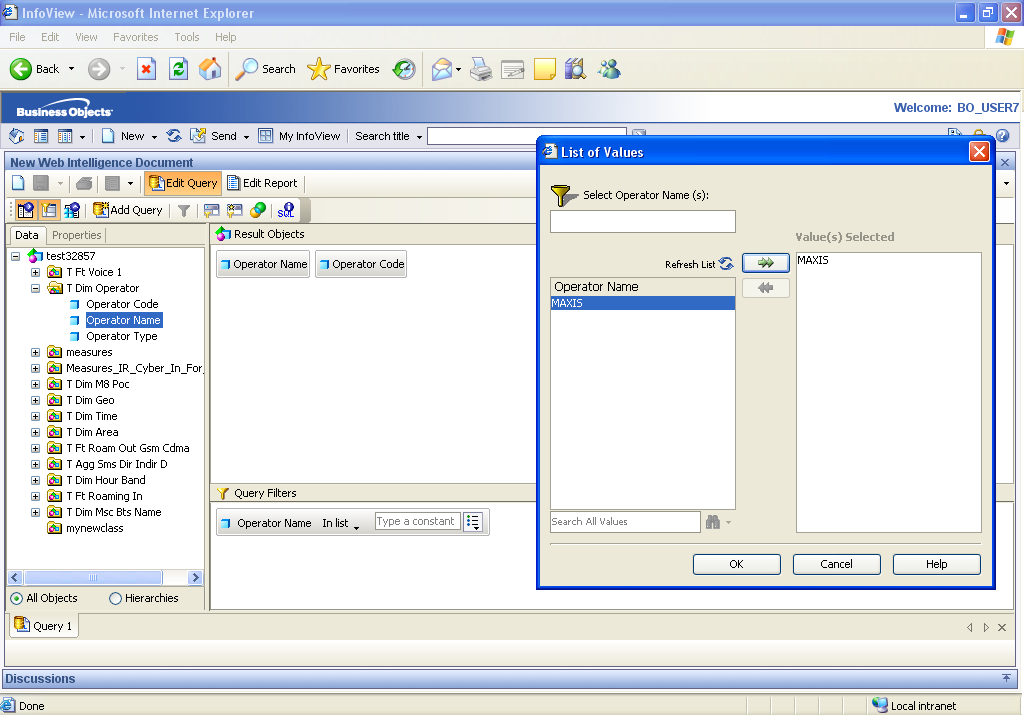Screen dimensions: 1024x715
Task: Click OK in List of Values dialog
Action: click(737, 564)
